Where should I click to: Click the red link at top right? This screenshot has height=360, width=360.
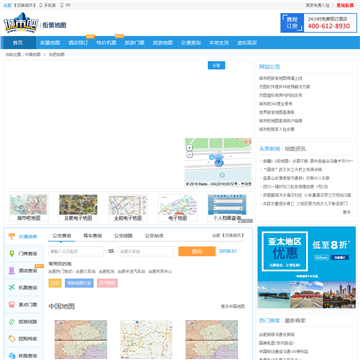click(345, 5)
